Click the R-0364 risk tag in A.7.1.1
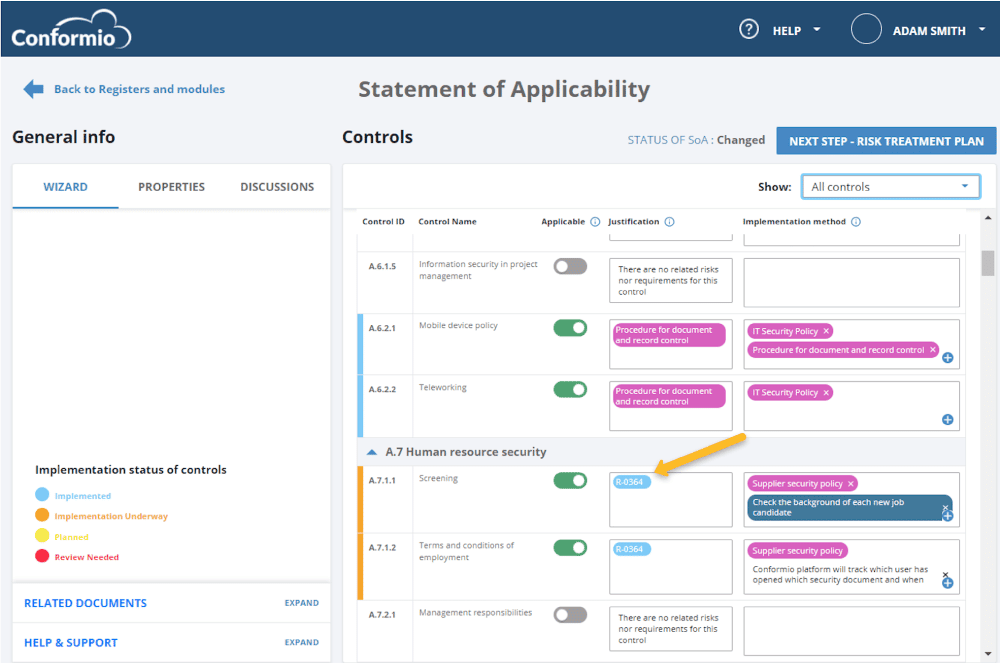Screen dimensions: 1000x664 pyautogui.click(x=629, y=482)
